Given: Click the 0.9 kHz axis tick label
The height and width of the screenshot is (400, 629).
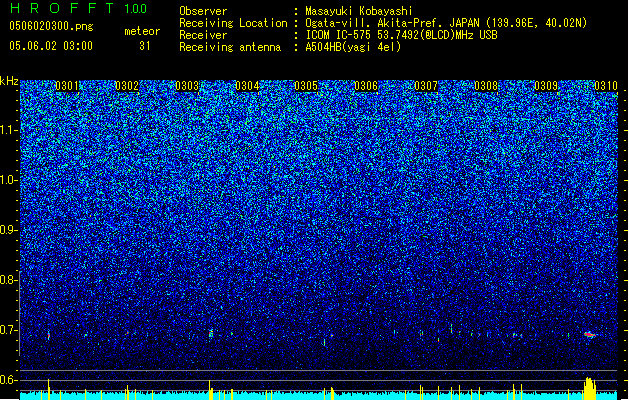Looking at the screenshot, I should click(8, 230).
